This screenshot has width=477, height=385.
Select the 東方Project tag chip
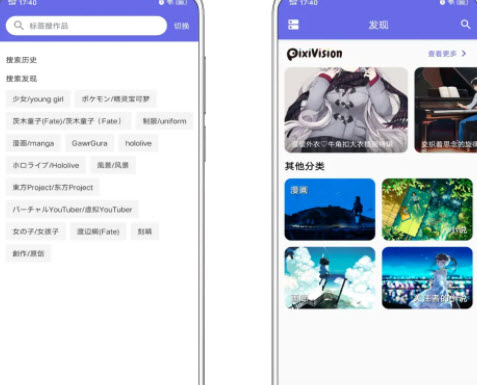[x=53, y=187]
